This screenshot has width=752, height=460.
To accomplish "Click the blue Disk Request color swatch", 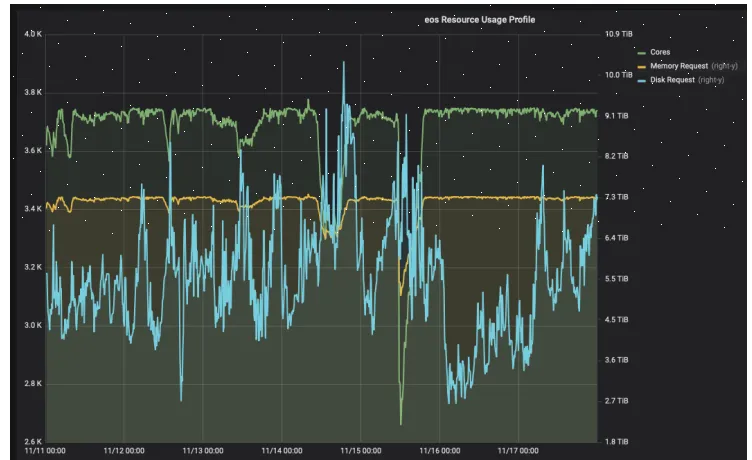I will click(642, 81).
